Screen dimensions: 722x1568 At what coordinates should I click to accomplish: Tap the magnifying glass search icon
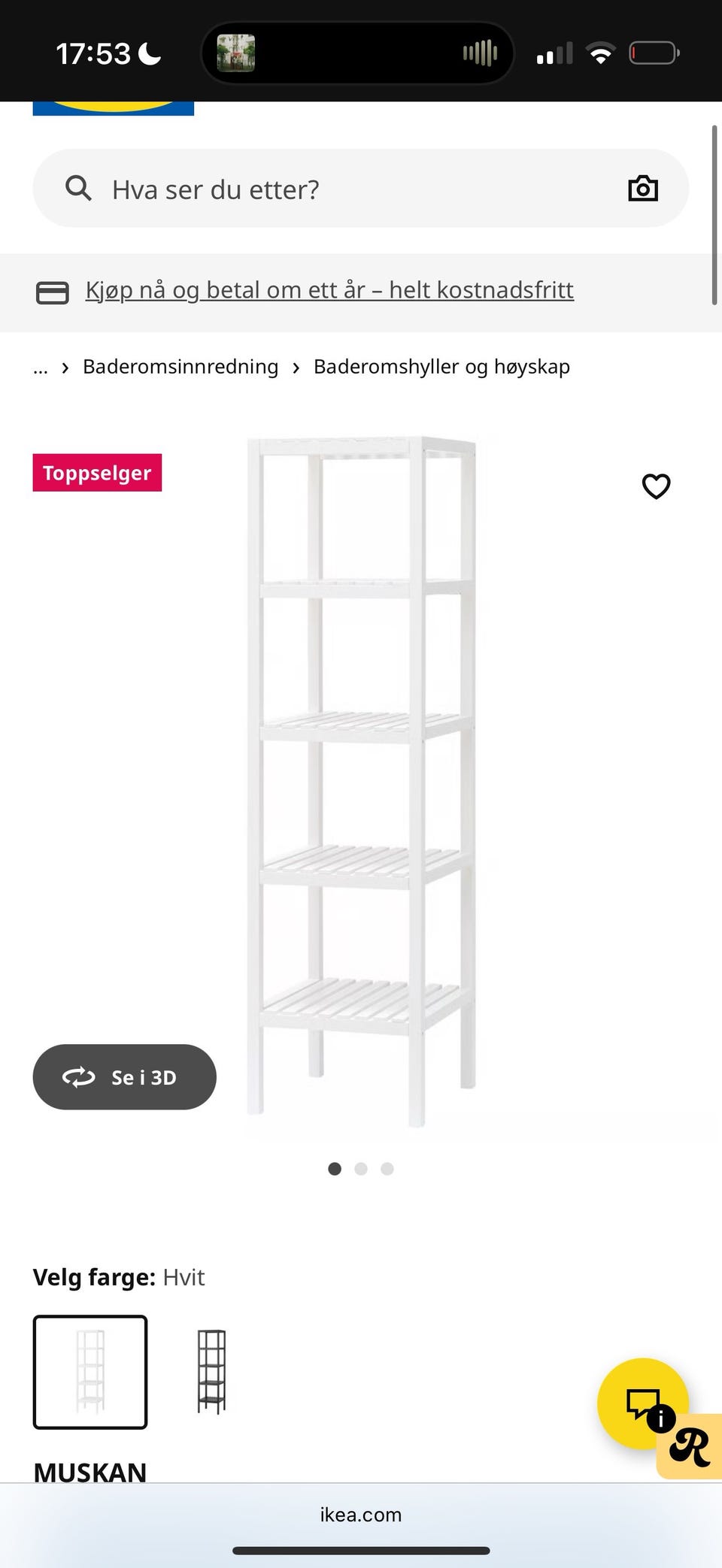pyautogui.click(x=78, y=188)
